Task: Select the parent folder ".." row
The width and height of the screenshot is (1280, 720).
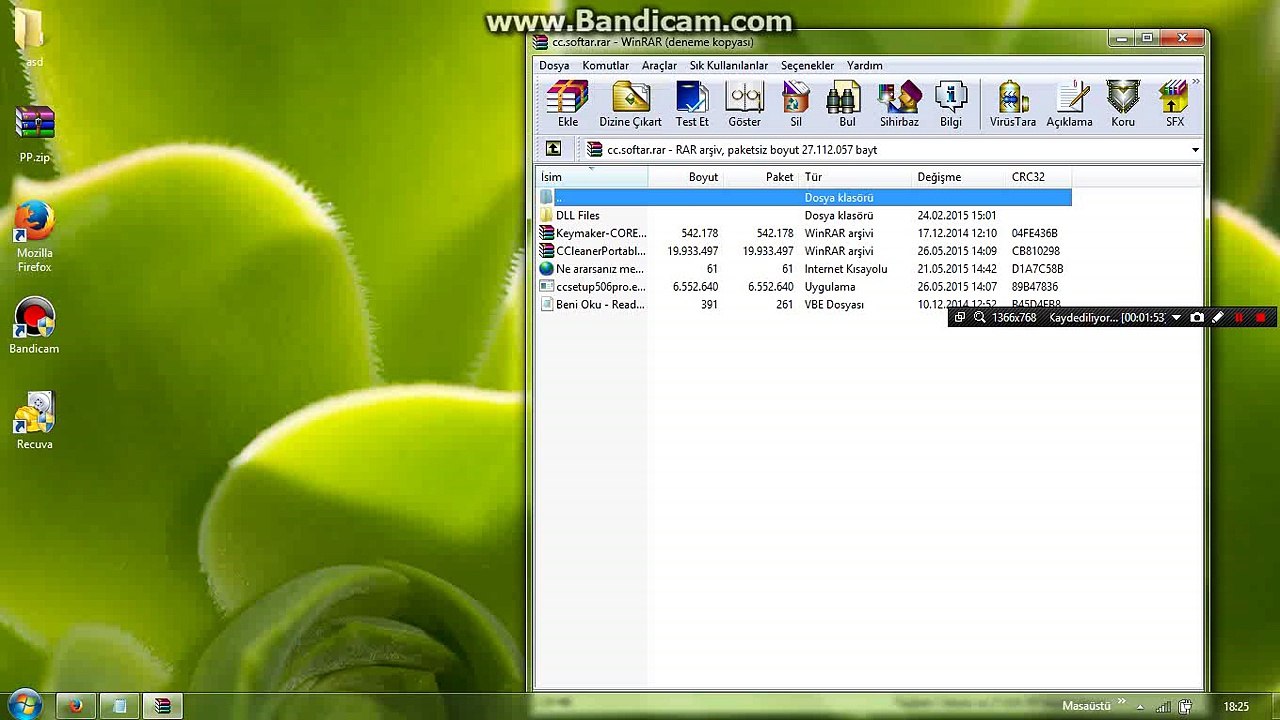Action: pos(804,198)
